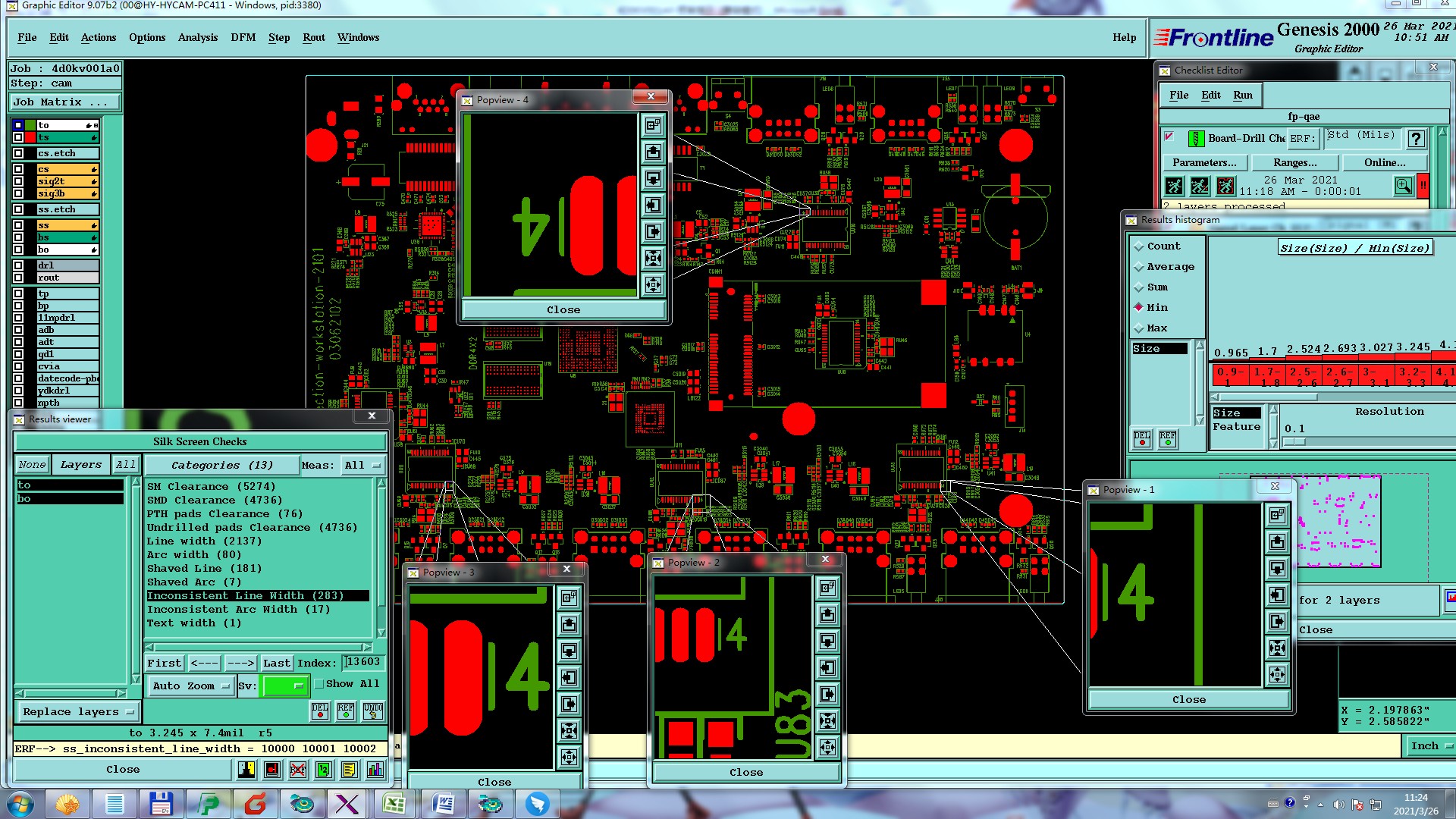Click the crossed-out REF icon
The image size is (1456, 819).
pyautogui.click(x=298, y=770)
